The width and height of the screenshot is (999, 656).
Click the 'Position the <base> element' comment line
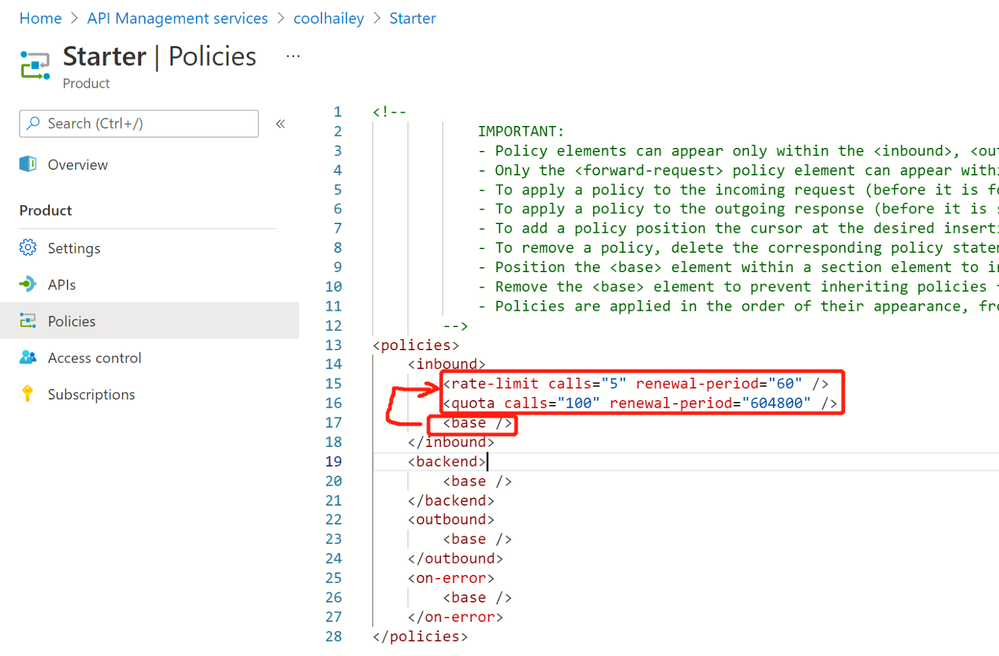[x=738, y=267]
